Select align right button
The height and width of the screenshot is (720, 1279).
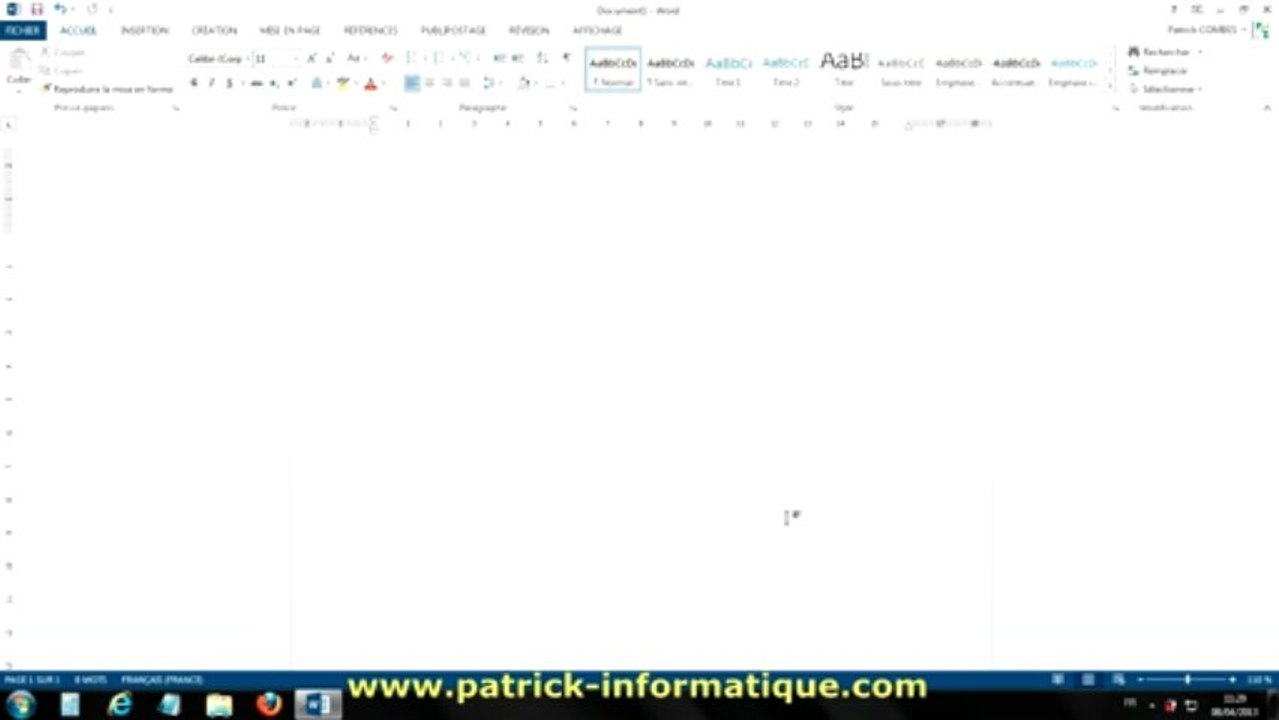pyautogui.click(x=447, y=83)
